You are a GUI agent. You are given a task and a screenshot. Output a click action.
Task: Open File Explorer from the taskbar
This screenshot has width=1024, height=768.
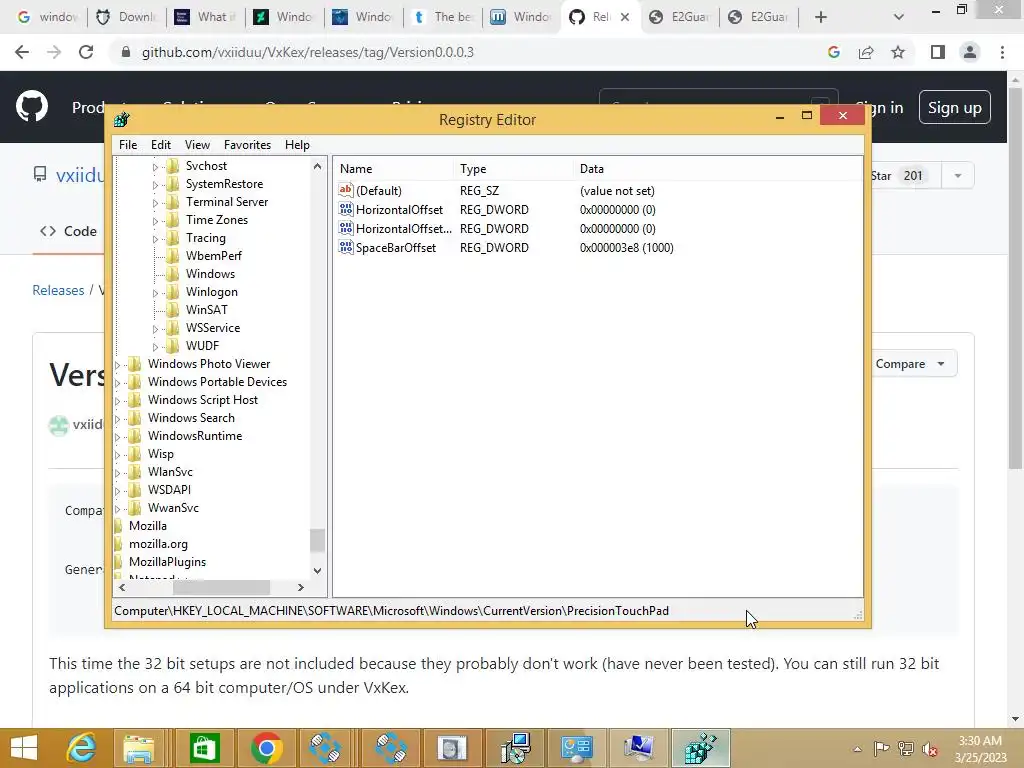point(138,748)
